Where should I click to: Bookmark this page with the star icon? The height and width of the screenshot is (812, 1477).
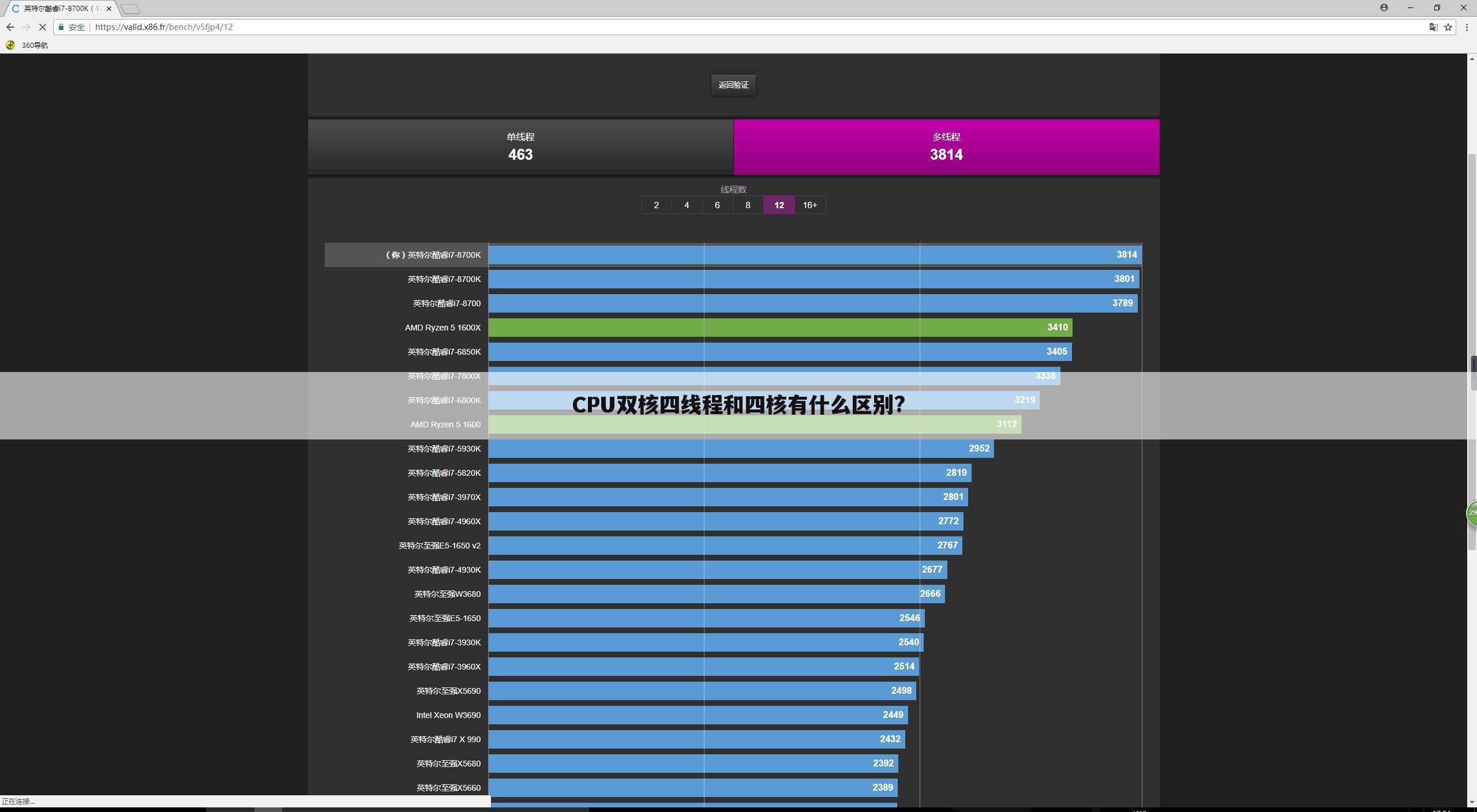(x=1448, y=27)
